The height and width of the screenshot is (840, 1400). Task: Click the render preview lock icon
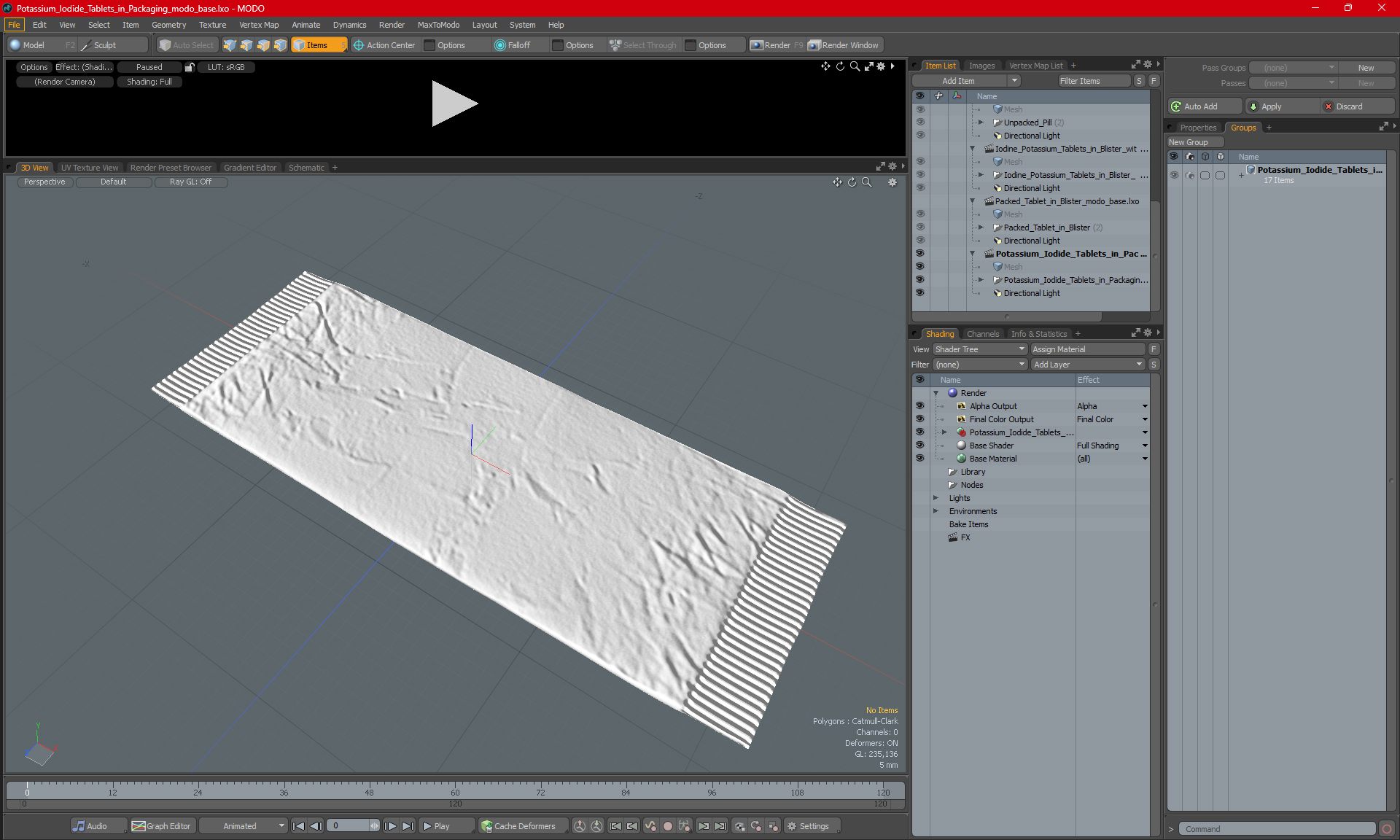(x=190, y=67)
